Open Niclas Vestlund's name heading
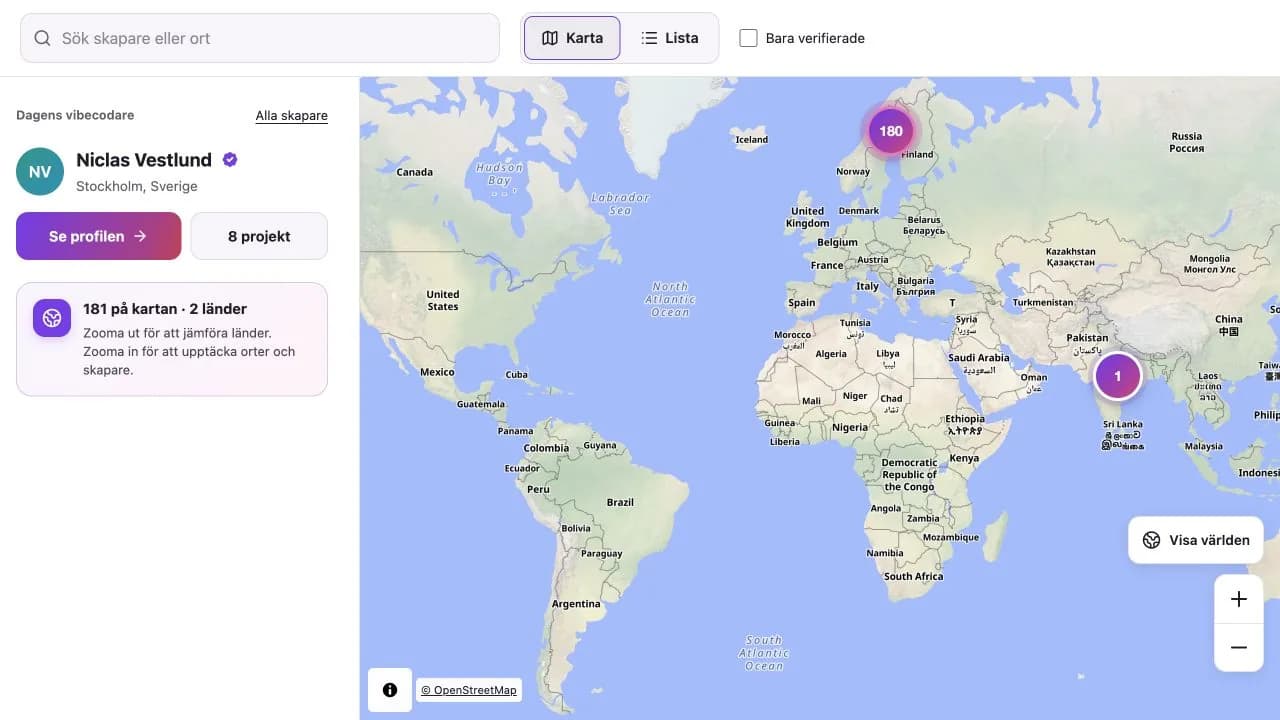1280x720 pixels. pos(144,160)
